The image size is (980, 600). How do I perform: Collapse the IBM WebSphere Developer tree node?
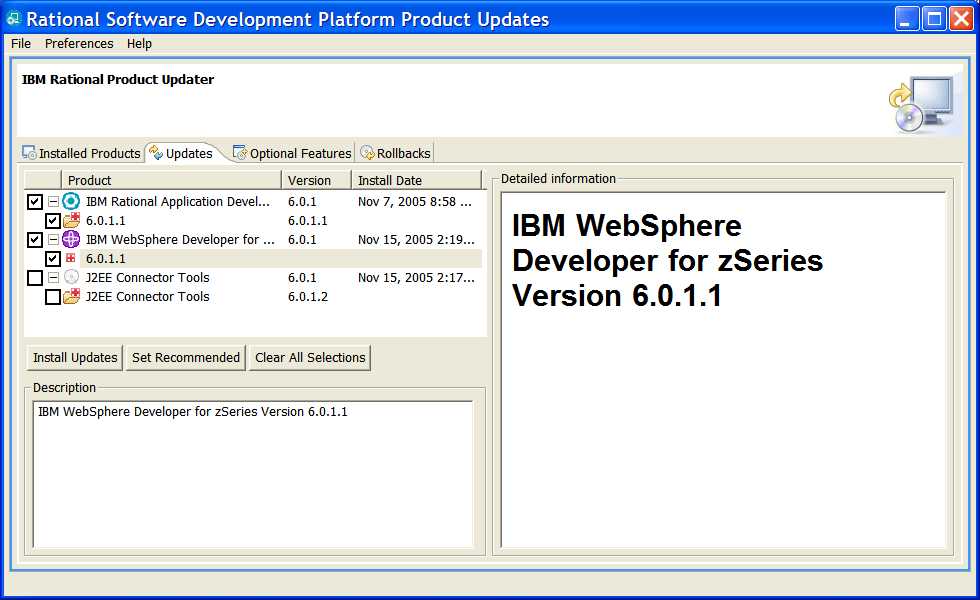[53, 240]
